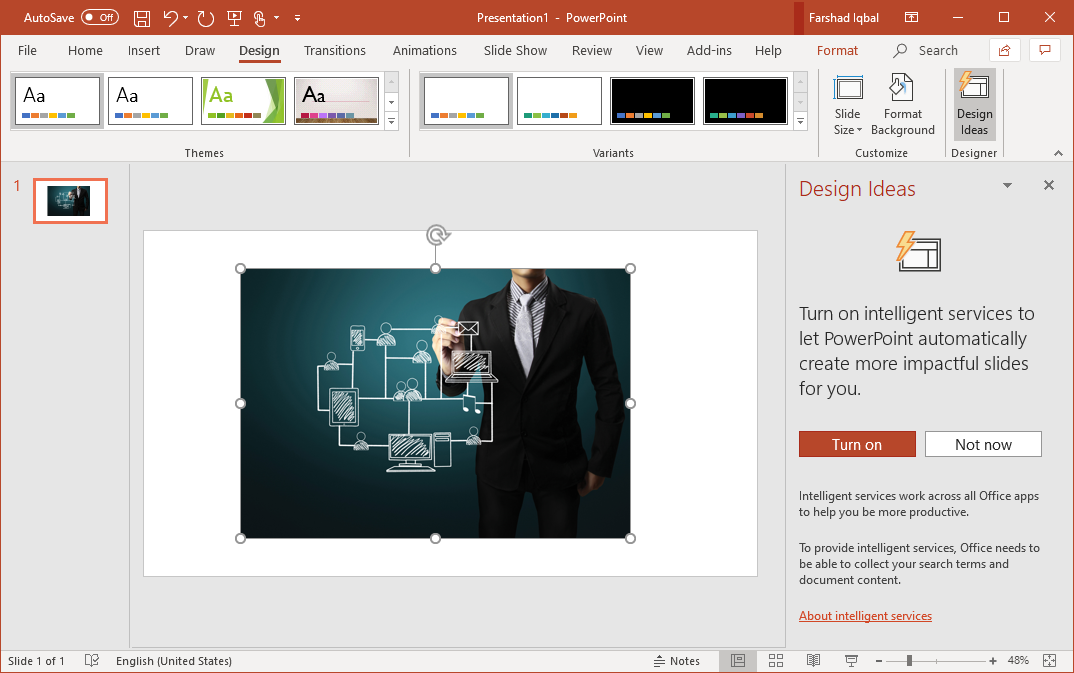This screenshot has width=1074, height=673.
Task: Select slide 1 thumbnail in the slide panel
Action: [x=70, y=200]
